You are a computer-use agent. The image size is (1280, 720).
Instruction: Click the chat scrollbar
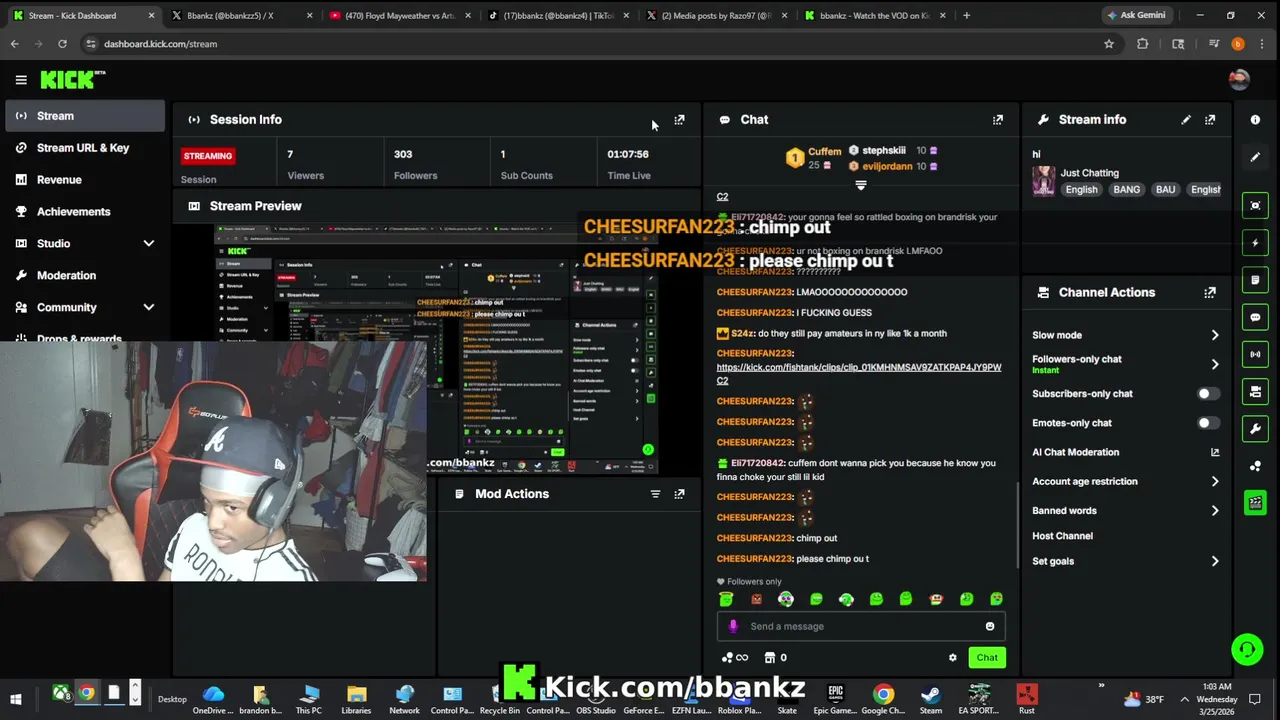tap(1017, 527)
